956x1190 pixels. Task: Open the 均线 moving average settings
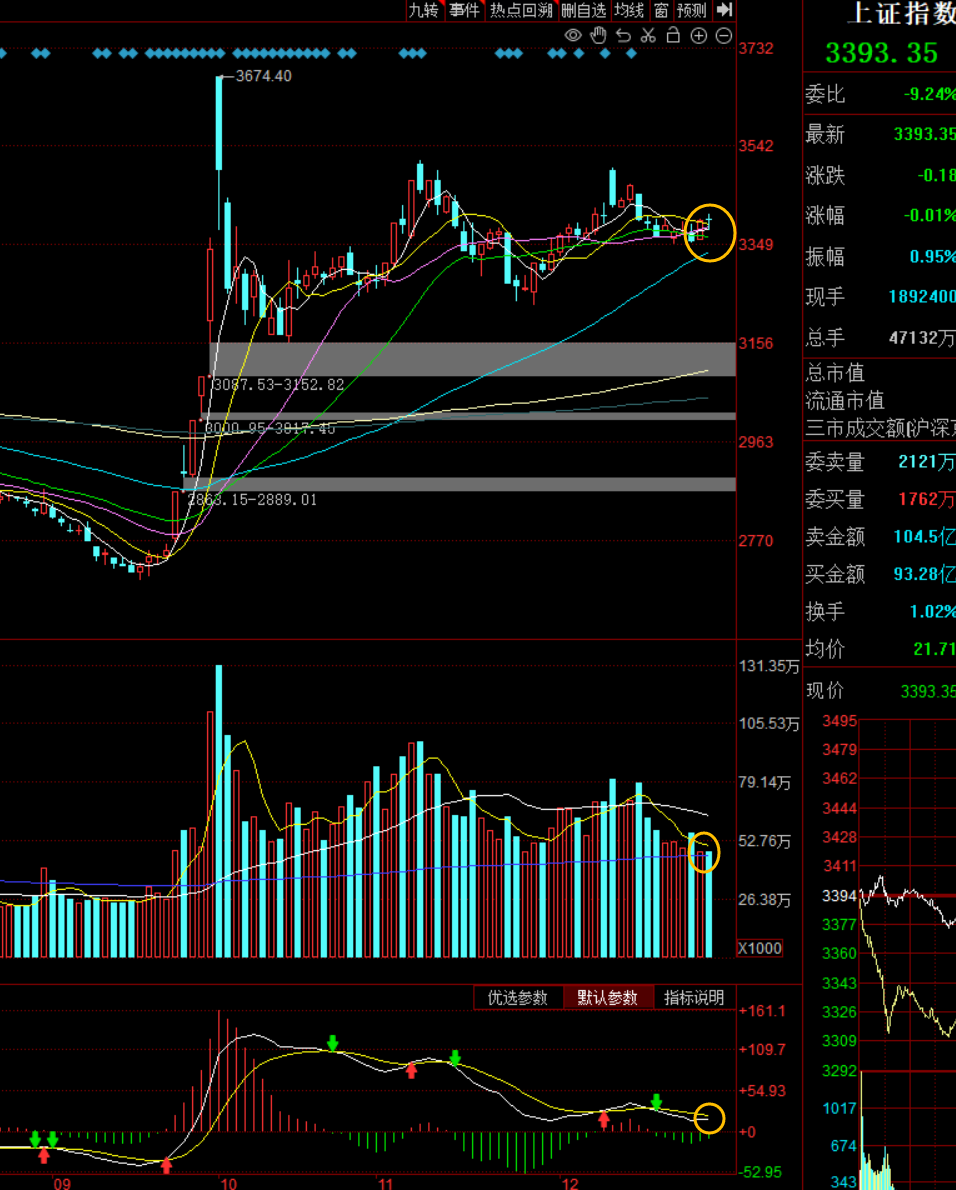(629, 10)
